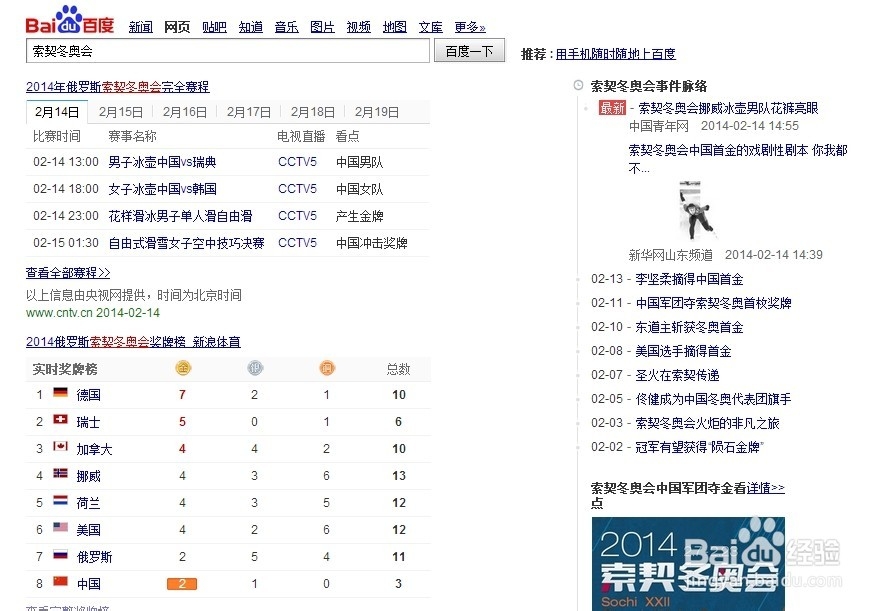Click the 2014 索契冬奥会 Sochi banner image
892x611 pixels.
click(x=688, y=564)
